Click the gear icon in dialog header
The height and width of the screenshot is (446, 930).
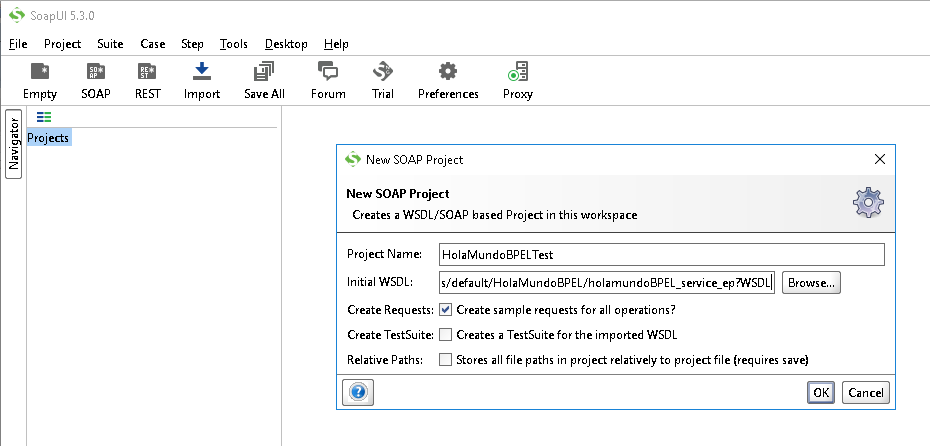(868, 202)
